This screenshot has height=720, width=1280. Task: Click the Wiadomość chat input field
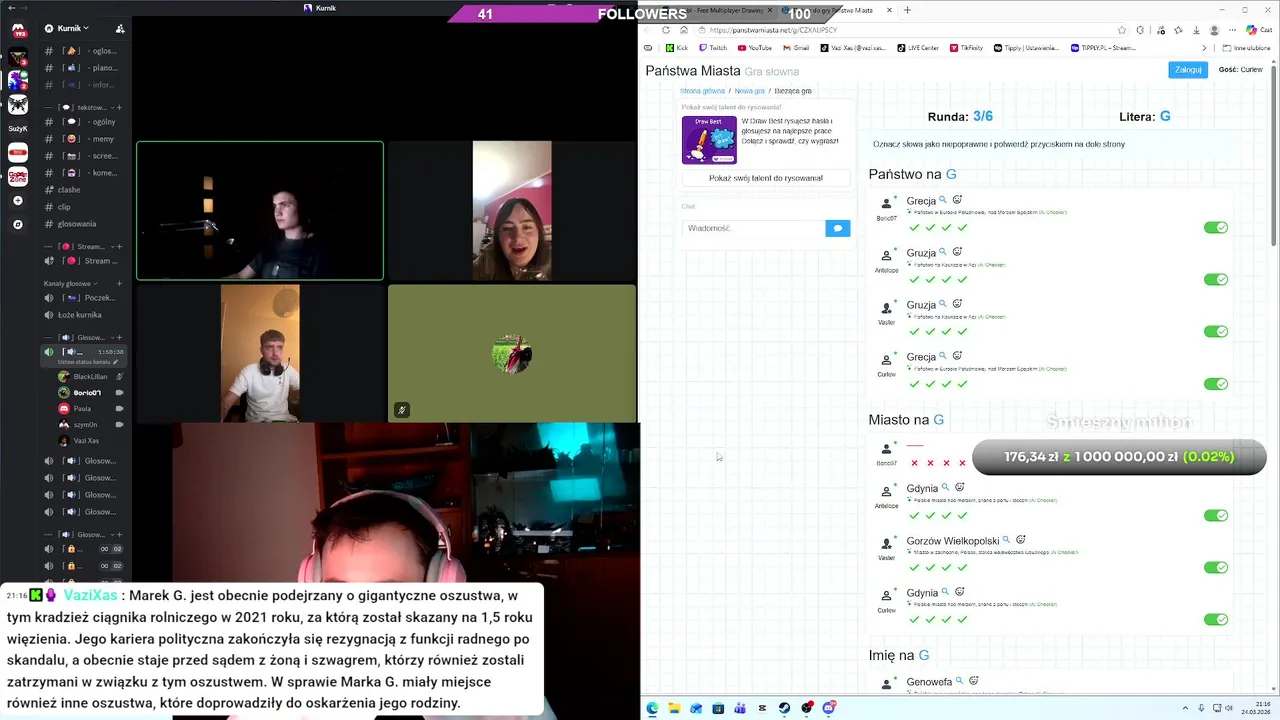coord(754,228)
